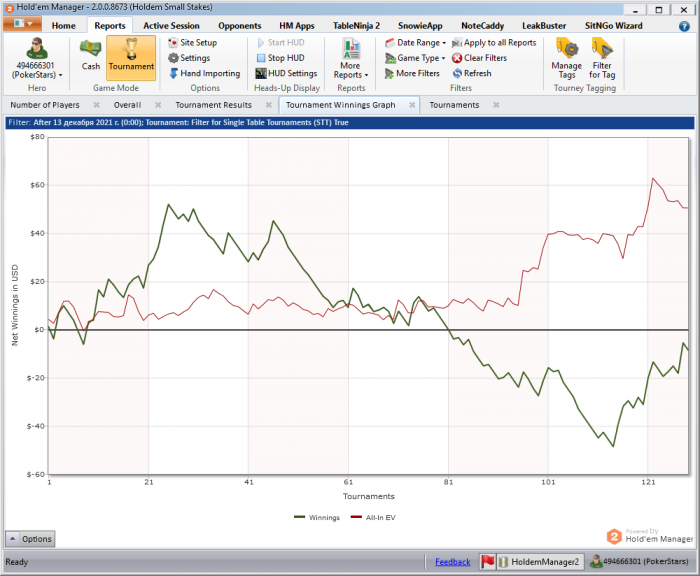The height and width of the screenshot is (576, 700).
Task: Open HUD Settings
Action: pyautogui.click(x=260, y=73)
